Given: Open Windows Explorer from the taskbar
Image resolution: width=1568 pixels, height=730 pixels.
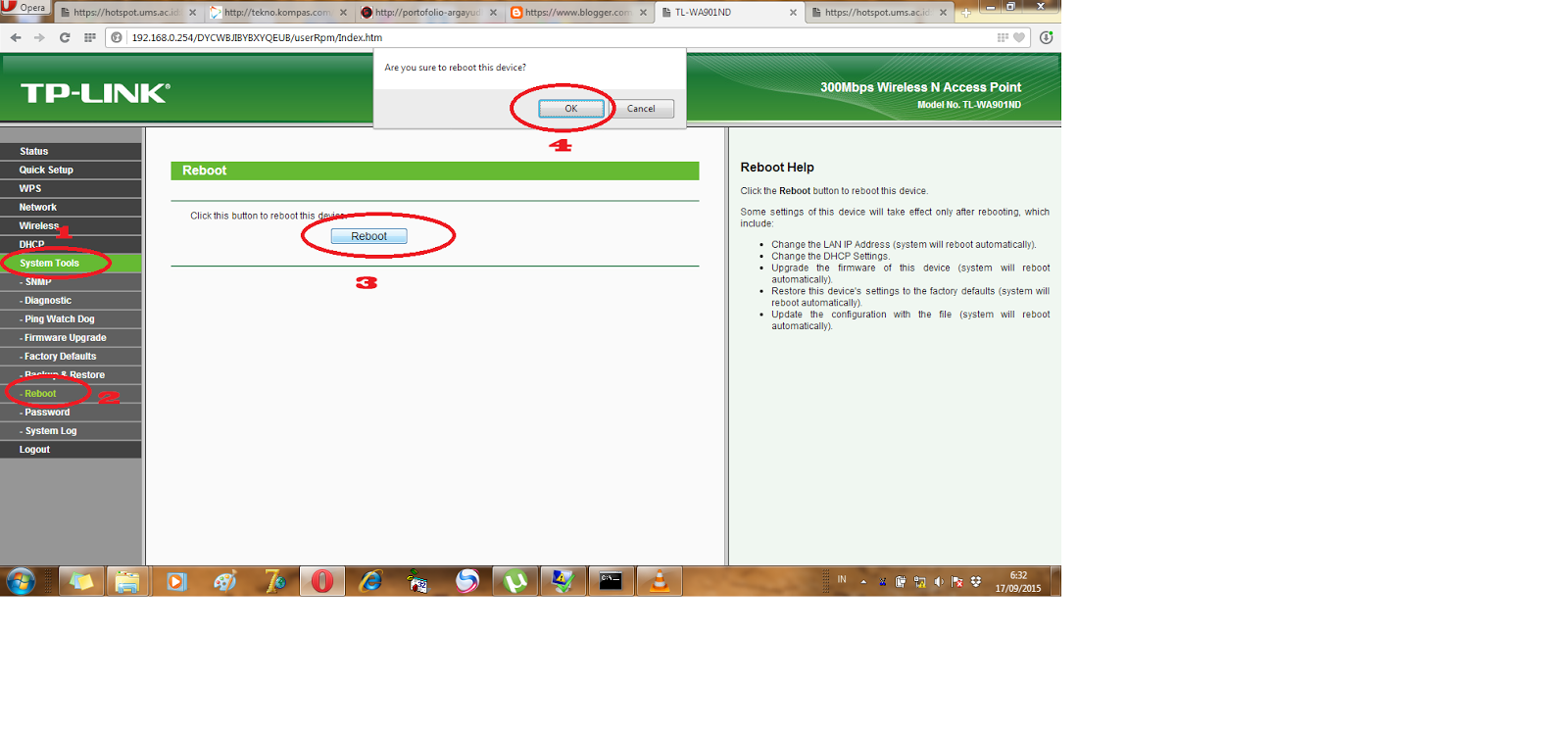Looking at the screenshot, I should click(x=127, y=581).
